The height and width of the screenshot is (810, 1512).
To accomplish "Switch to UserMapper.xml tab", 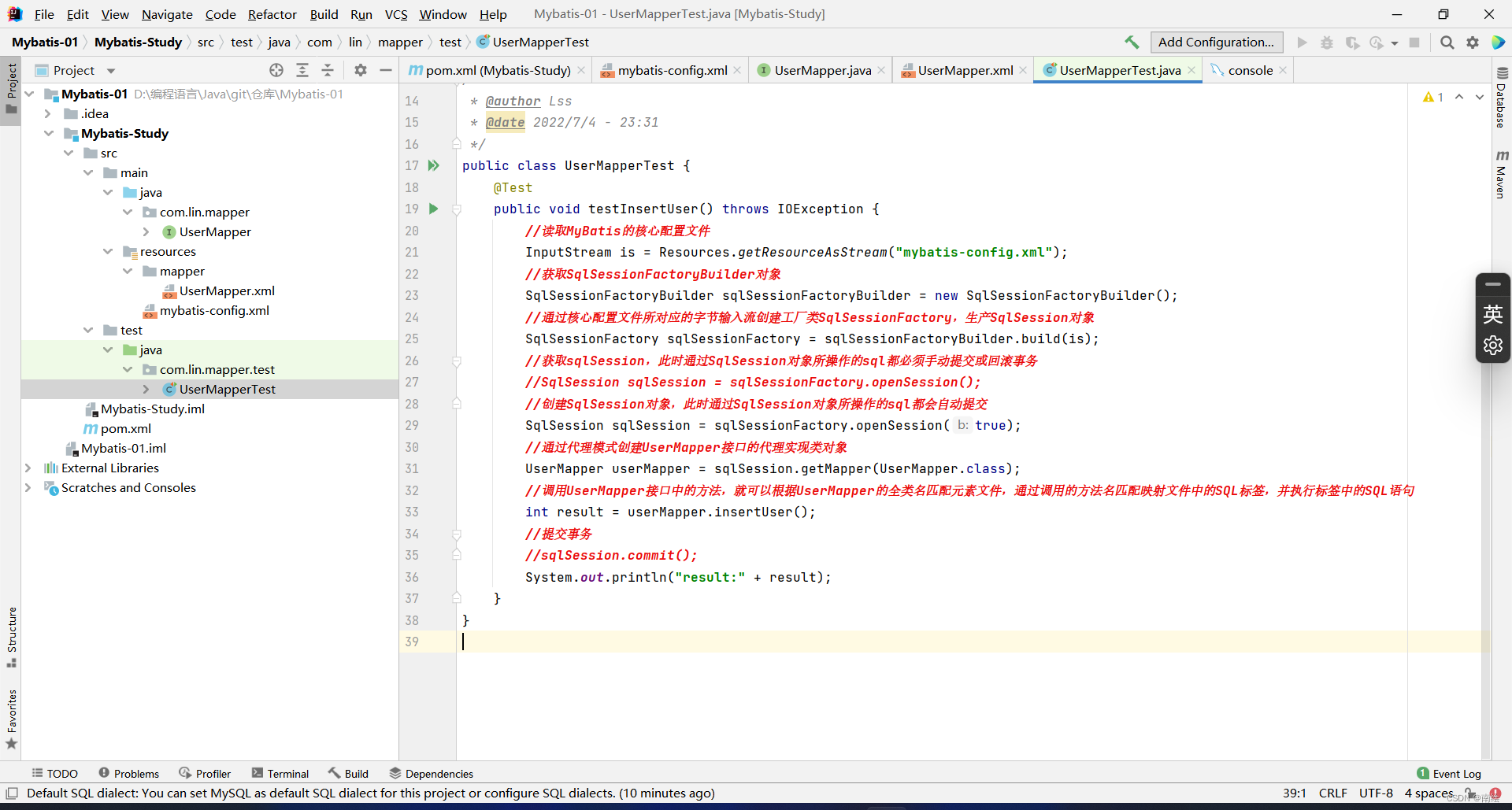I will [x=965, y=70].
